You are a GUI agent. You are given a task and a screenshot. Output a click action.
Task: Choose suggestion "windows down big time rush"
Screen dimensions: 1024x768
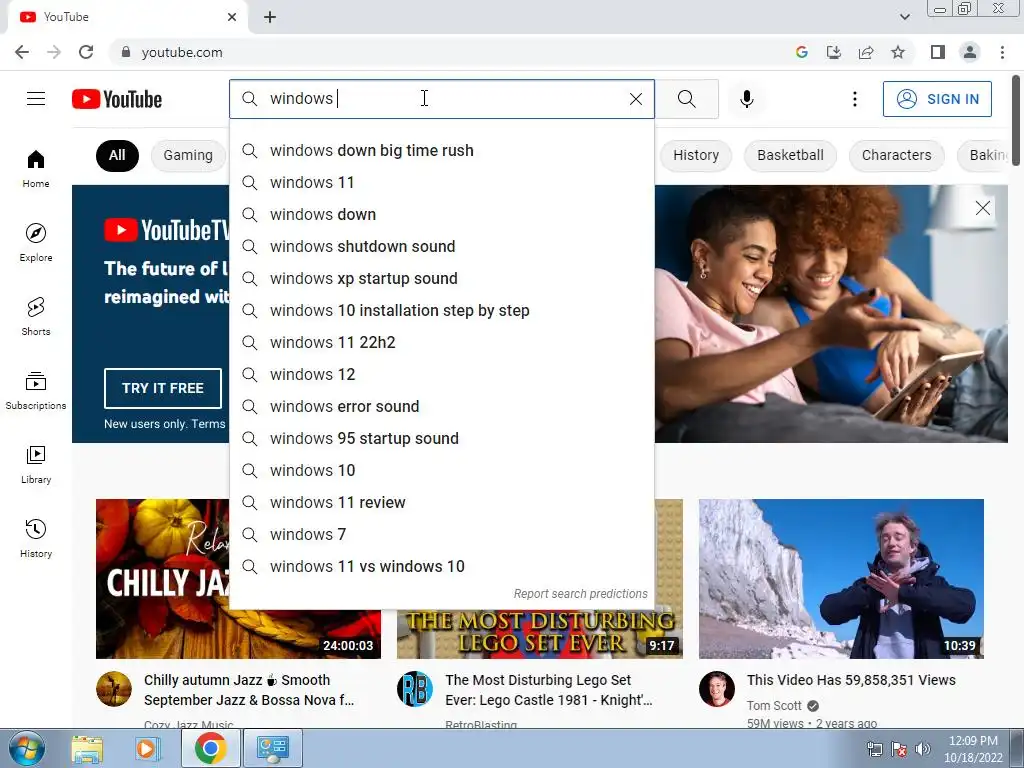point(442,150)
